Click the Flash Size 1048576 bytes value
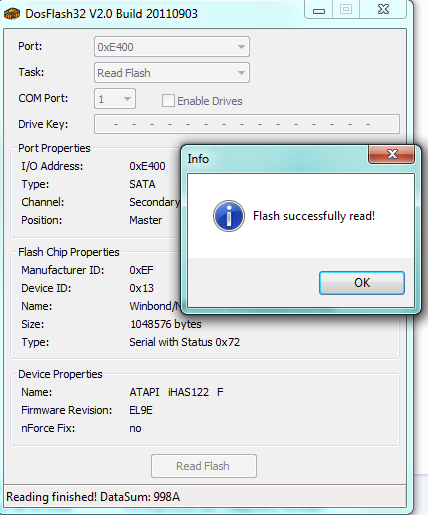The image size is (428, 515). 166,324
